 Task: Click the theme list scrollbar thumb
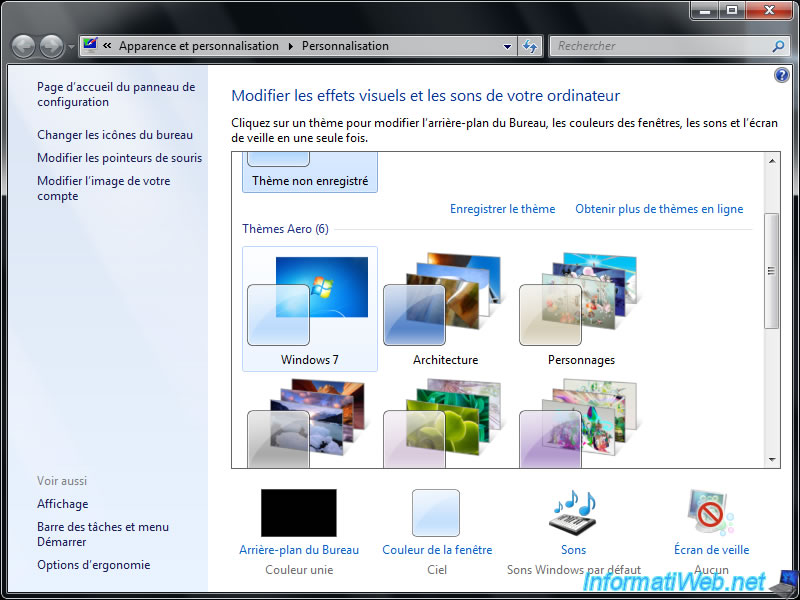(x=772, y=270)
